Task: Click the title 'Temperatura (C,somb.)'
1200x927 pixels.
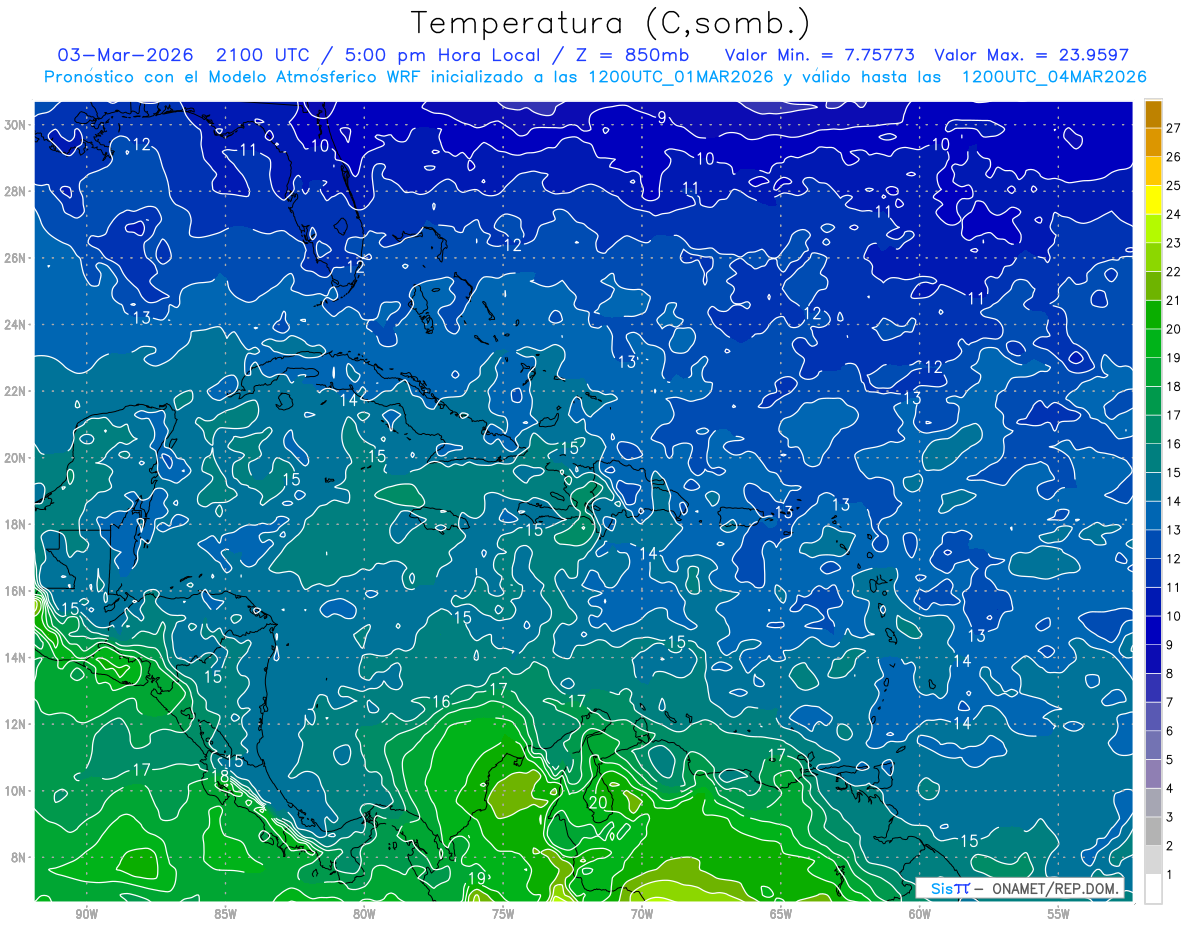Action: click(x=611, y=23)
